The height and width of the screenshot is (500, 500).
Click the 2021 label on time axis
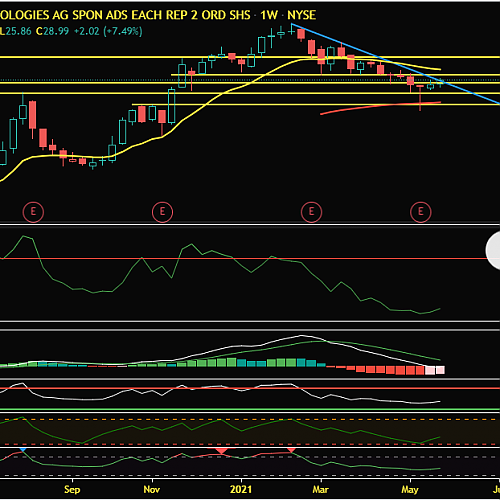coord(241,489)
